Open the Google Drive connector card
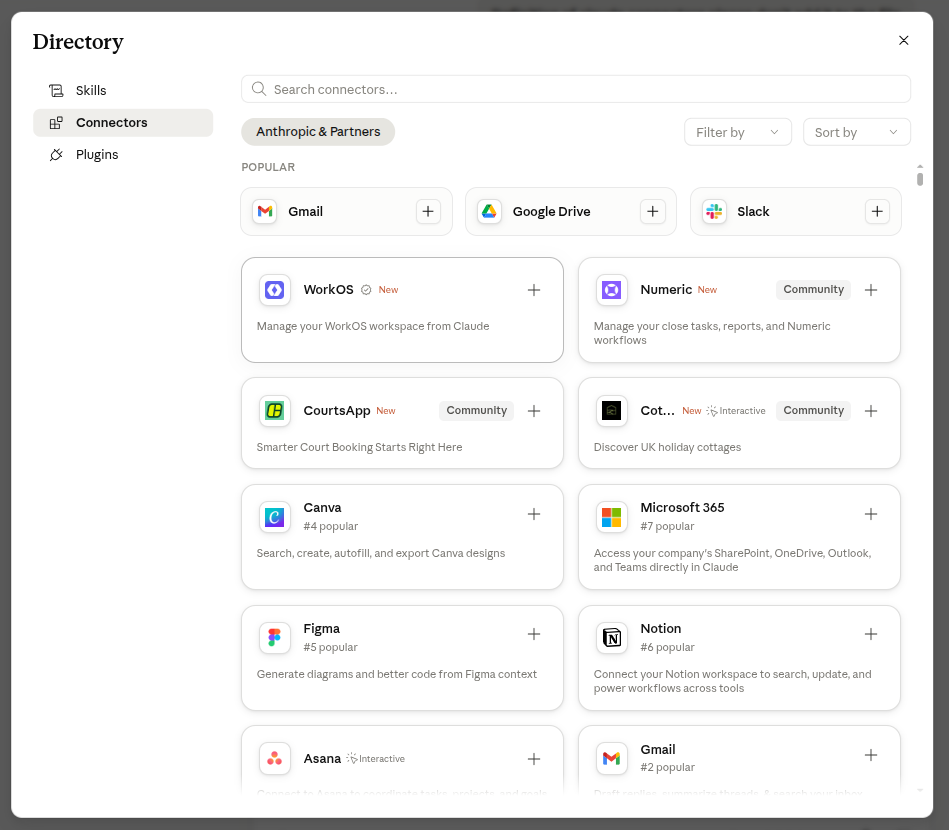 point(571,211)
